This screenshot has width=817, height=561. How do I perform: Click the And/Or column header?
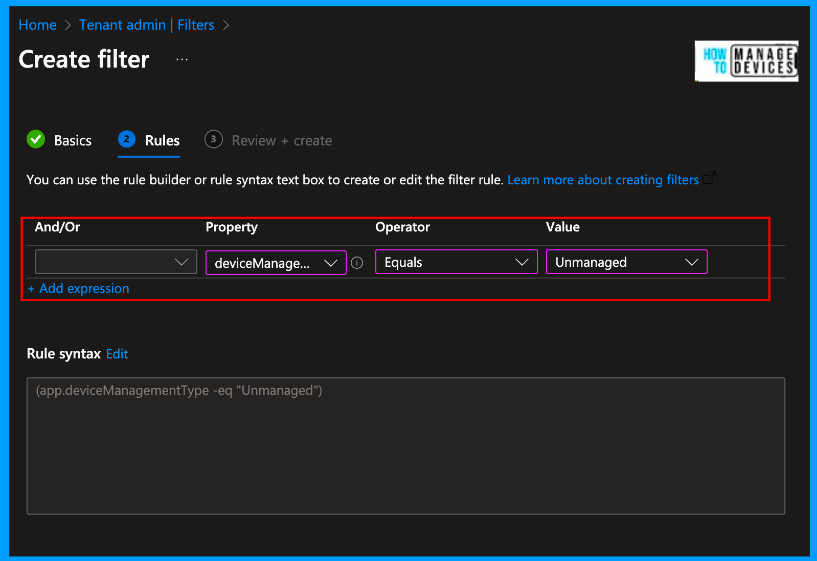pyautogui.click(x=57, y=227)
